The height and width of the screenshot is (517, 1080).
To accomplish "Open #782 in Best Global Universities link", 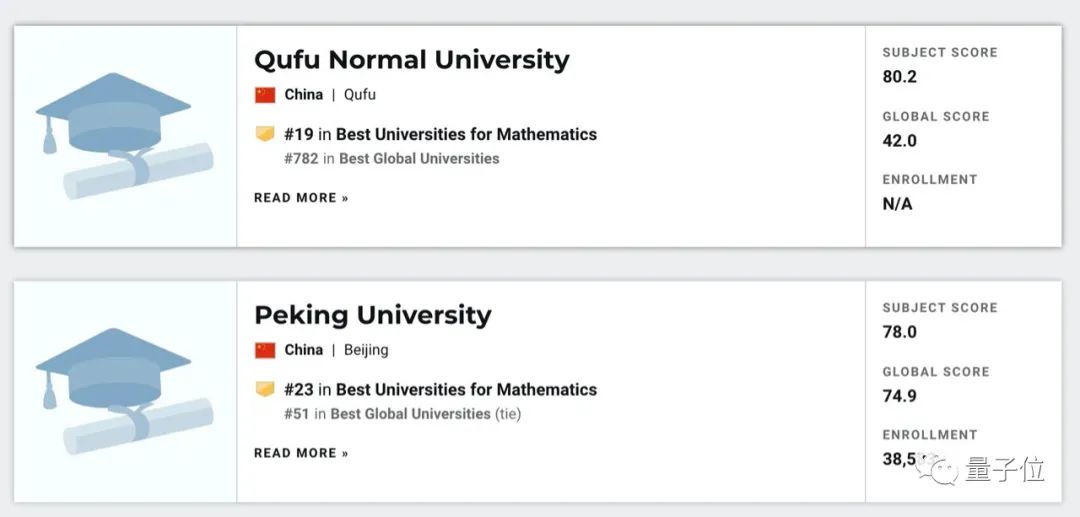I will (391, 158).
